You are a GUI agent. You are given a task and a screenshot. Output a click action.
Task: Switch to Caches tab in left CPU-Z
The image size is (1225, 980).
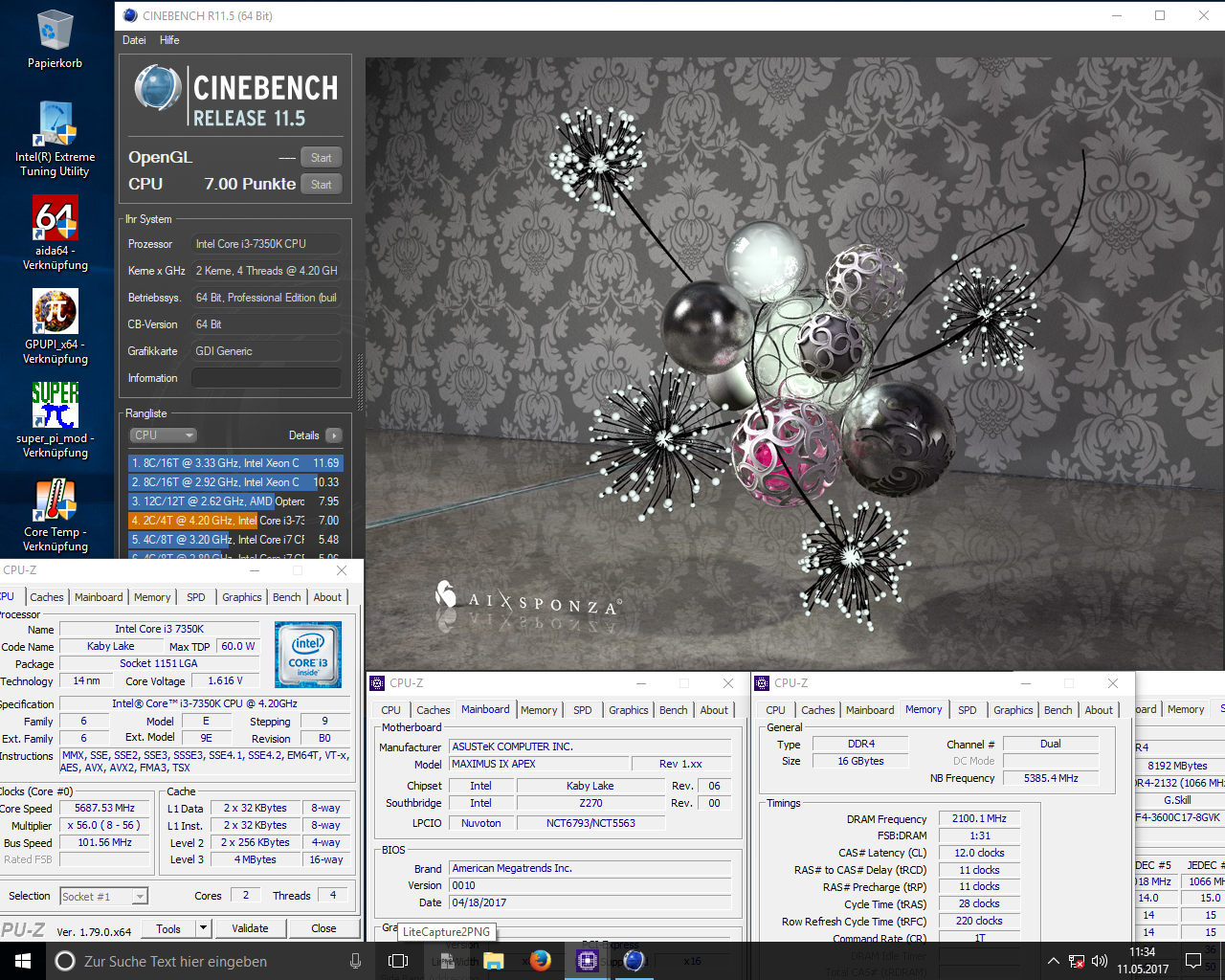point(47,597)
